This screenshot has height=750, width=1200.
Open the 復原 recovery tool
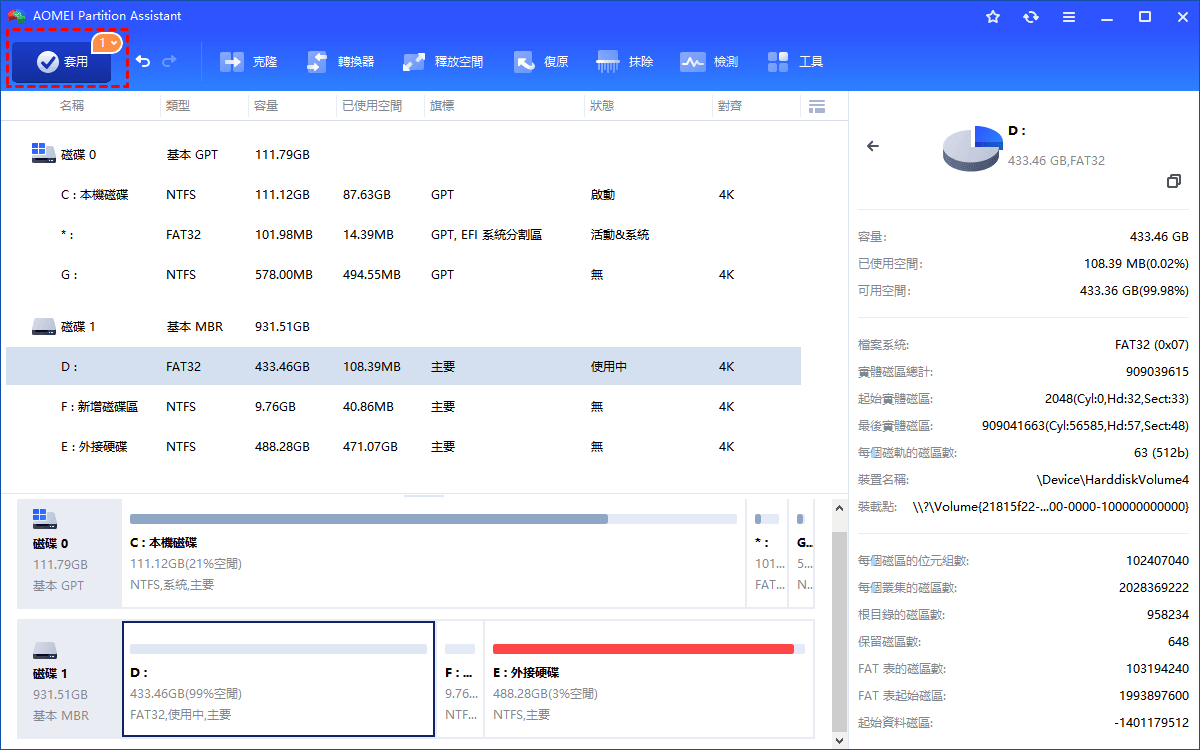pos(541,62)
